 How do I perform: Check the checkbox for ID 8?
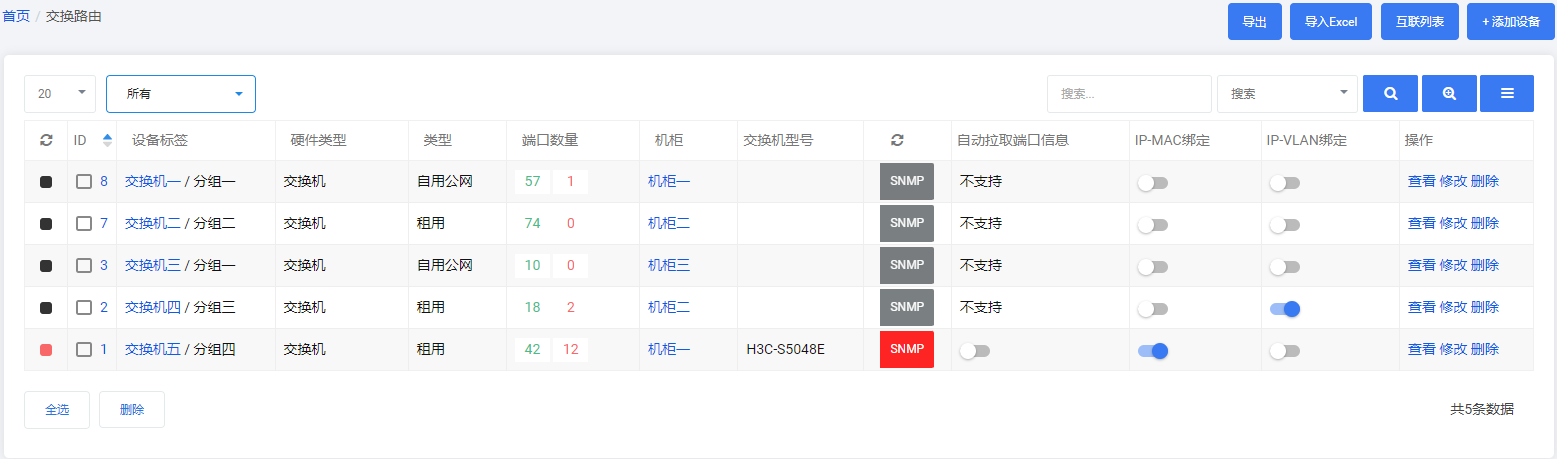point(84,182)
